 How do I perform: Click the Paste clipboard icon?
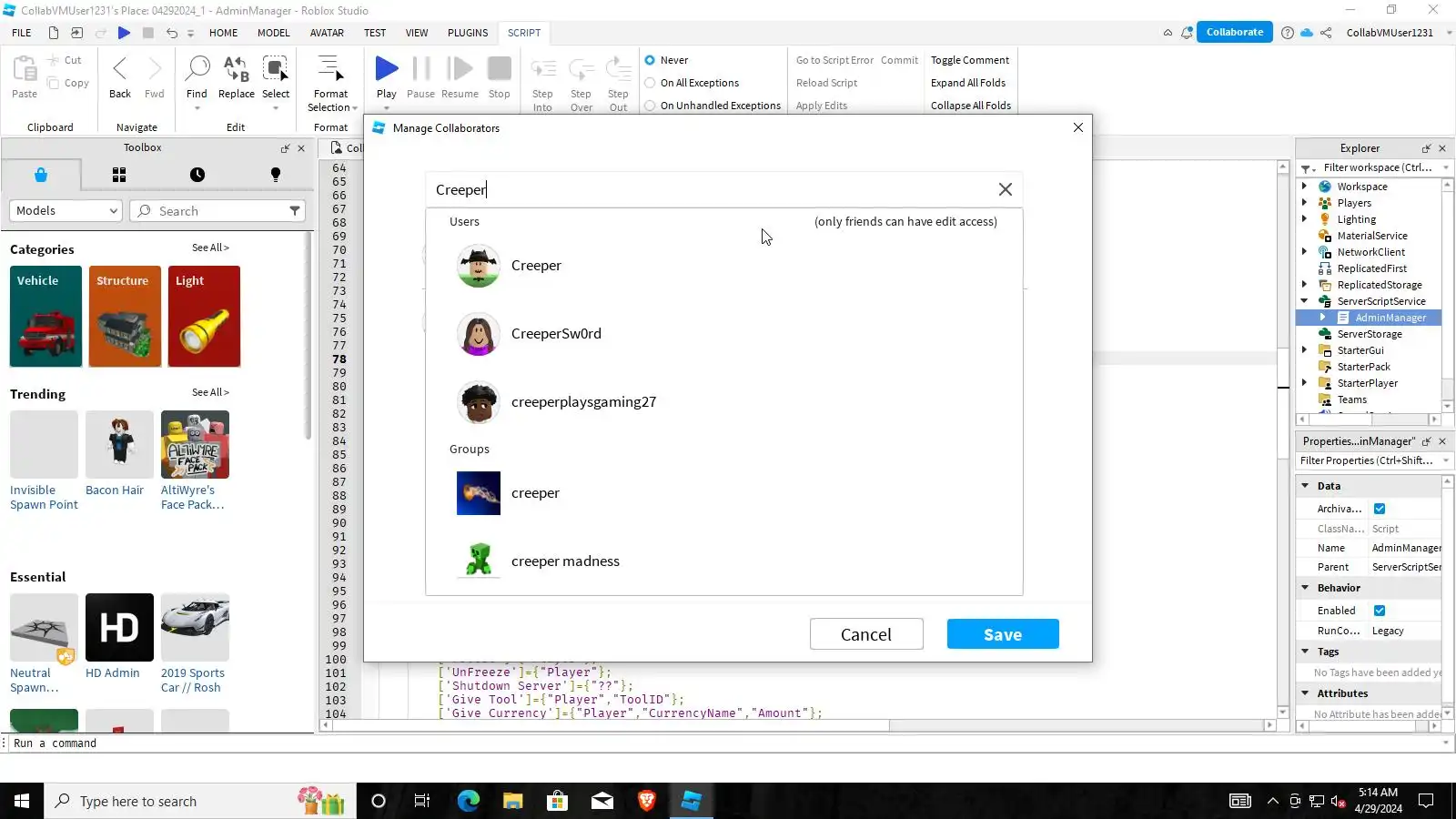click(25, 68)
